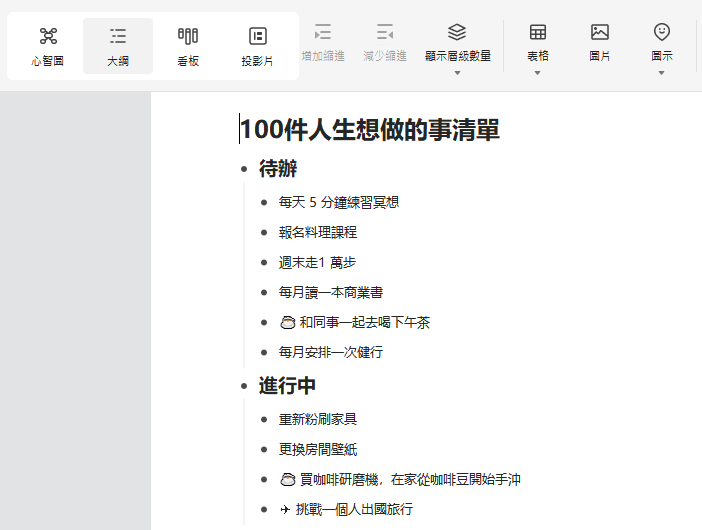Select item 每月讀一本商業書
The height and width of the screenshot is (530, 702).
click(x=330, y=292)
